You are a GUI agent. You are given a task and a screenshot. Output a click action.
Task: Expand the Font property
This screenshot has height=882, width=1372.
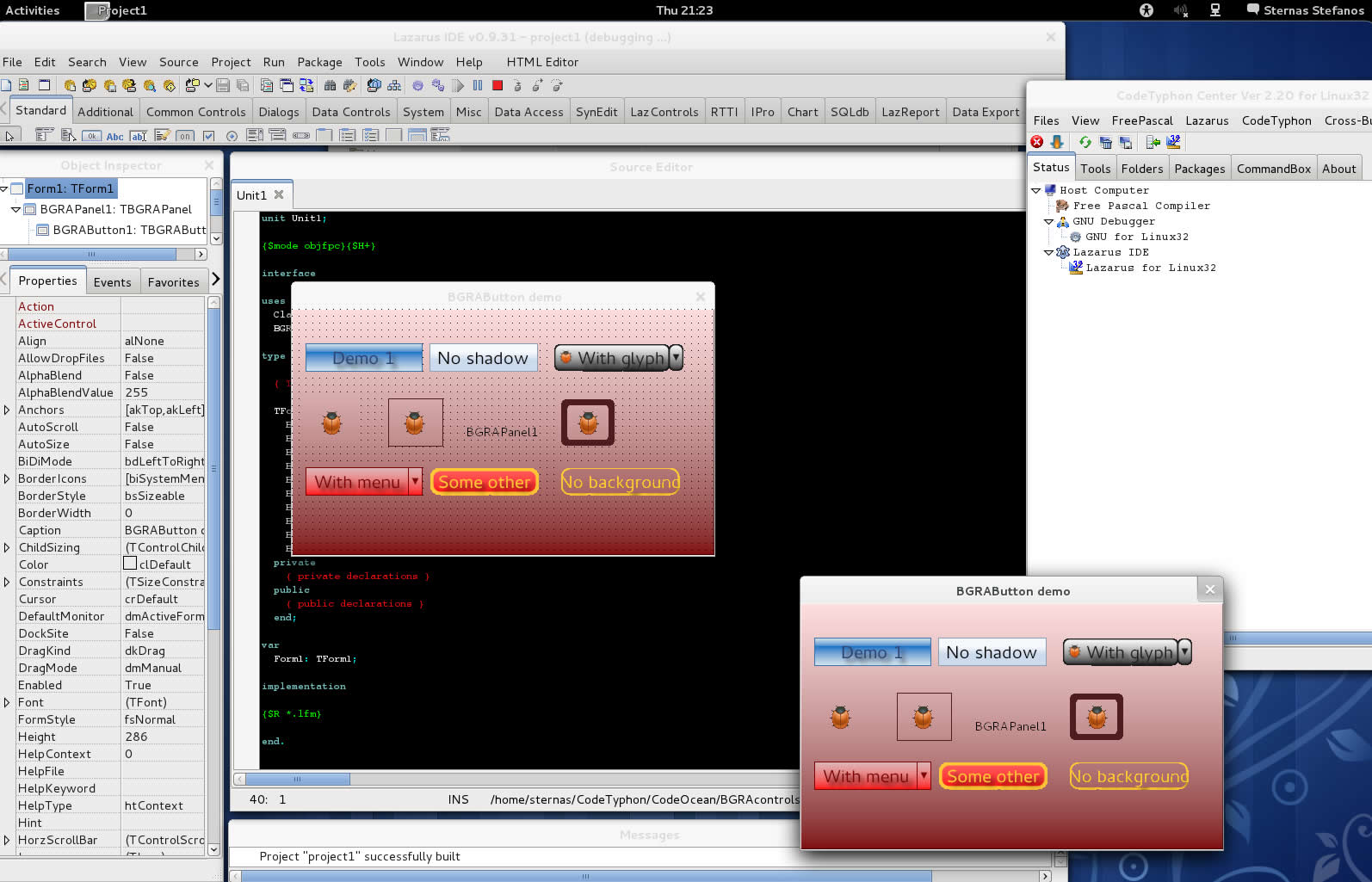coord(7,702)
